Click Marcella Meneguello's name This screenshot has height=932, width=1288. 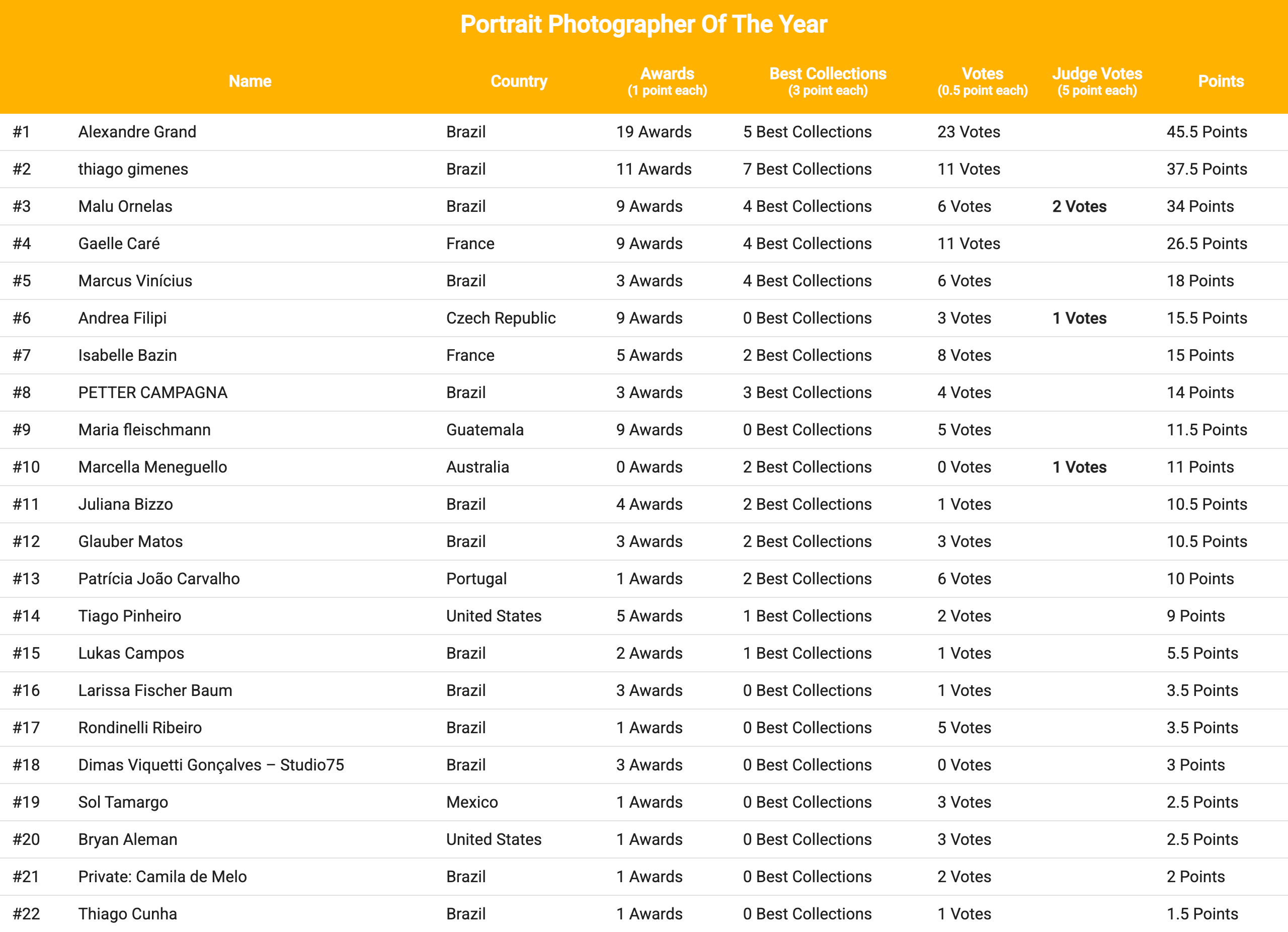(152, 467)
